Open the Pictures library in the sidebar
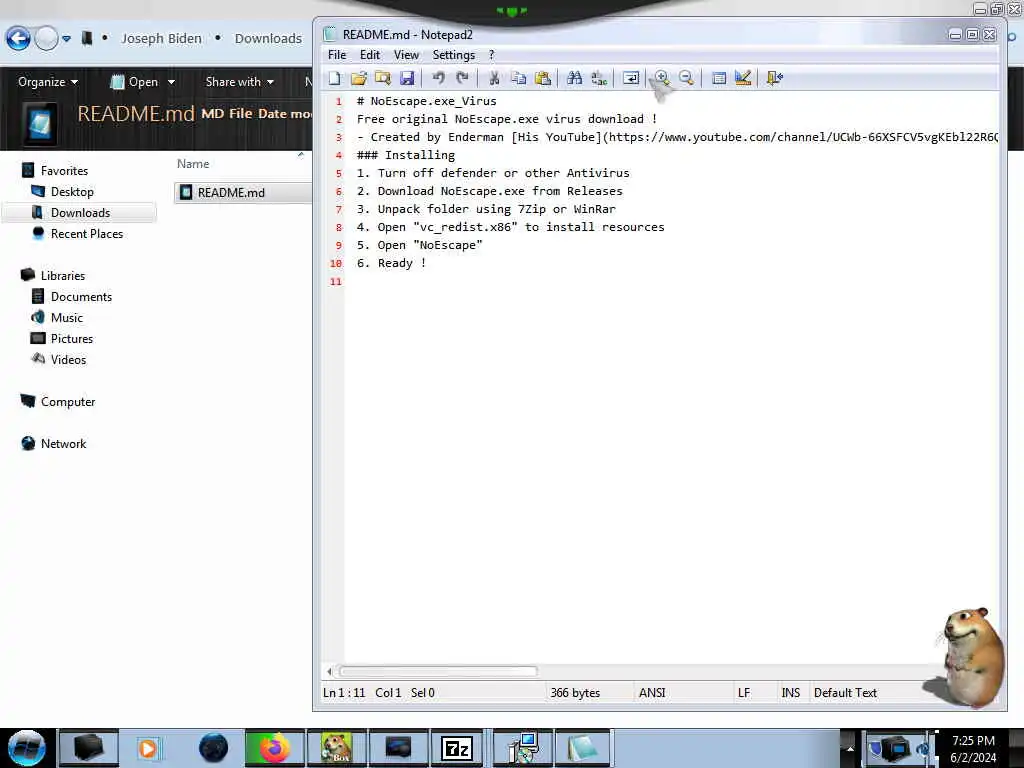Screen dimensions: 1024x768 tap(72, 339)
